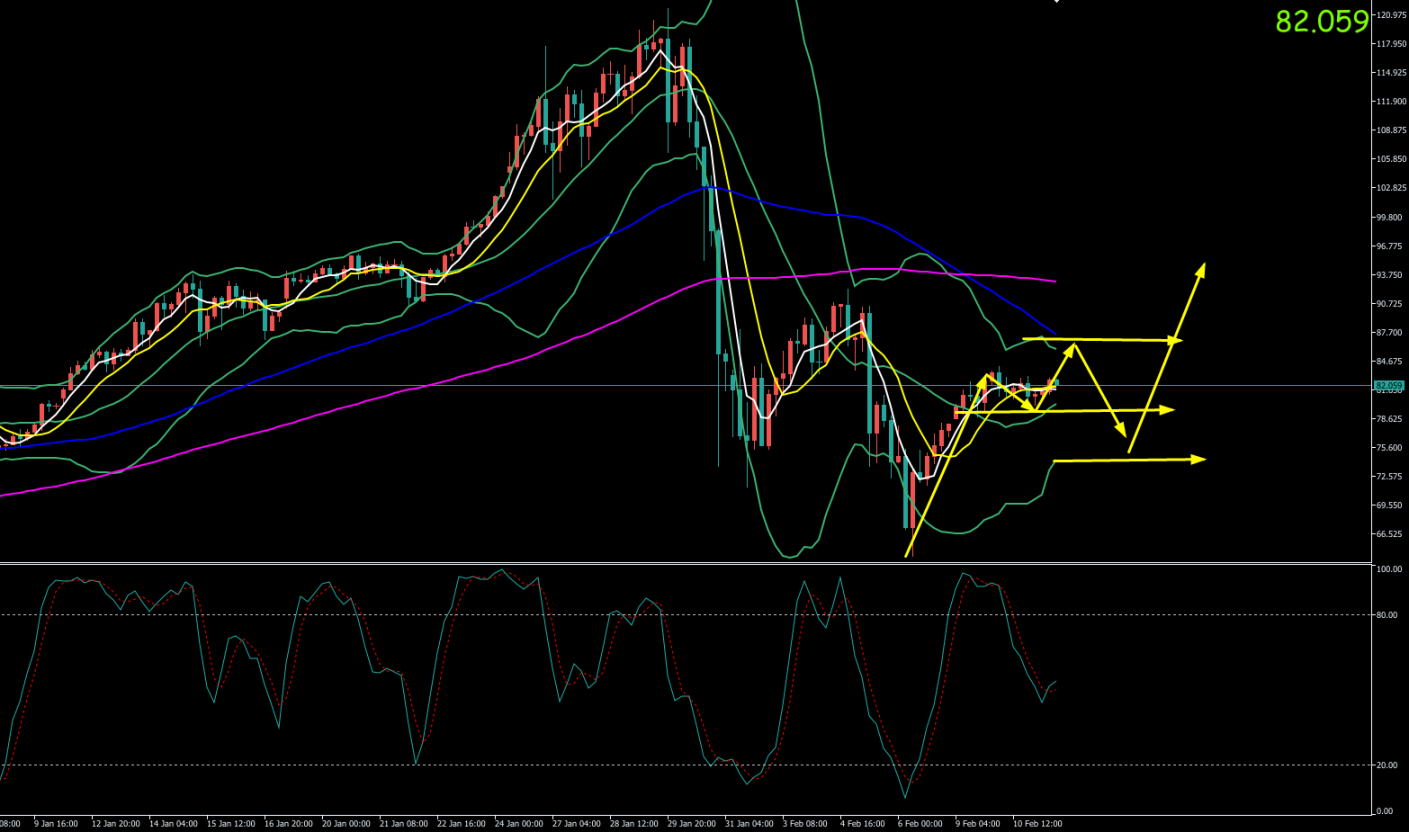Click the current price tag 82.059 on axis
The height and width of the screenshot is (832, 1409).
pyautogui.click(x=1389, y=385)
